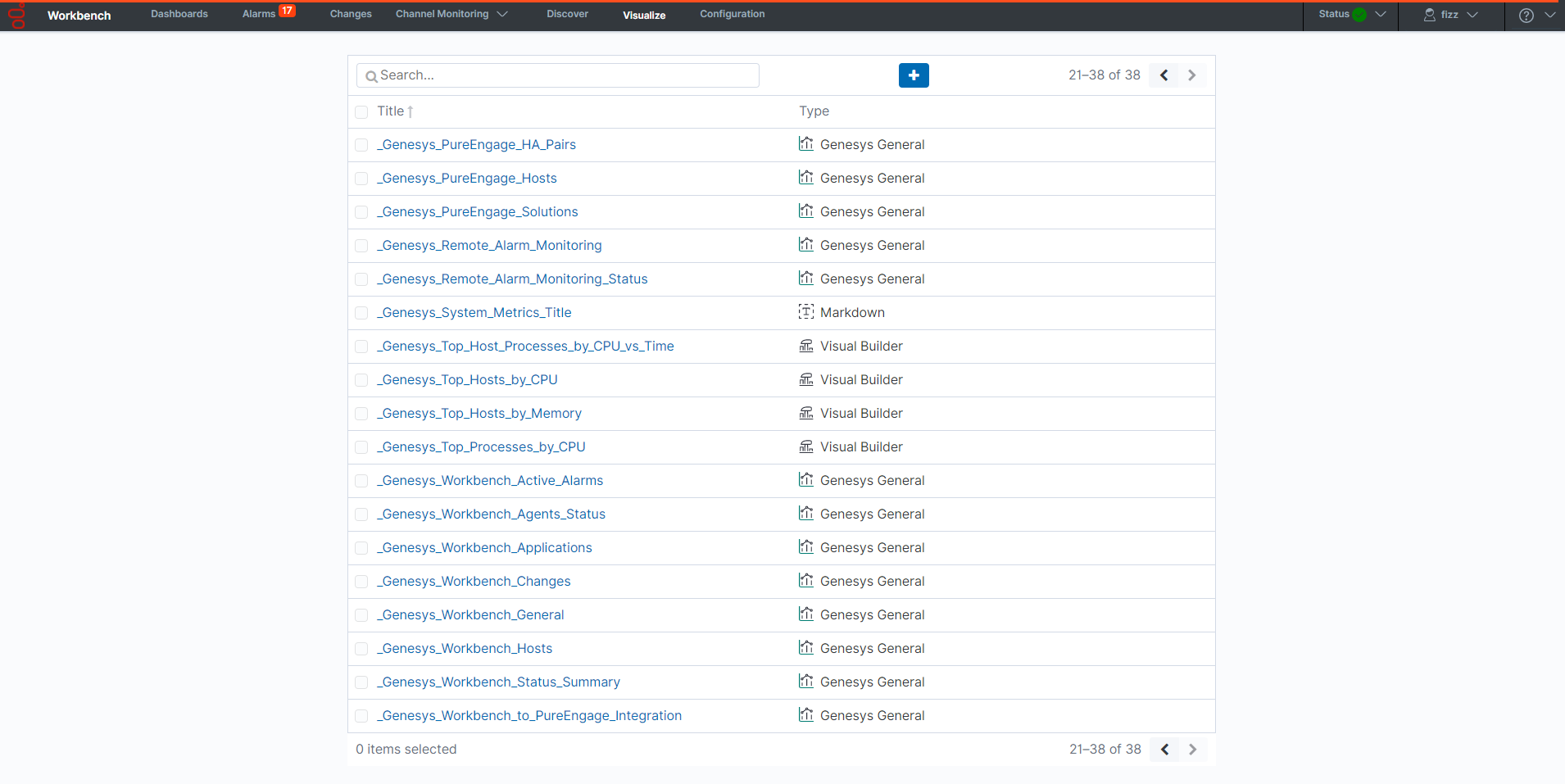
Task: Click the help question mark icon
Action: click(1526, 16)
